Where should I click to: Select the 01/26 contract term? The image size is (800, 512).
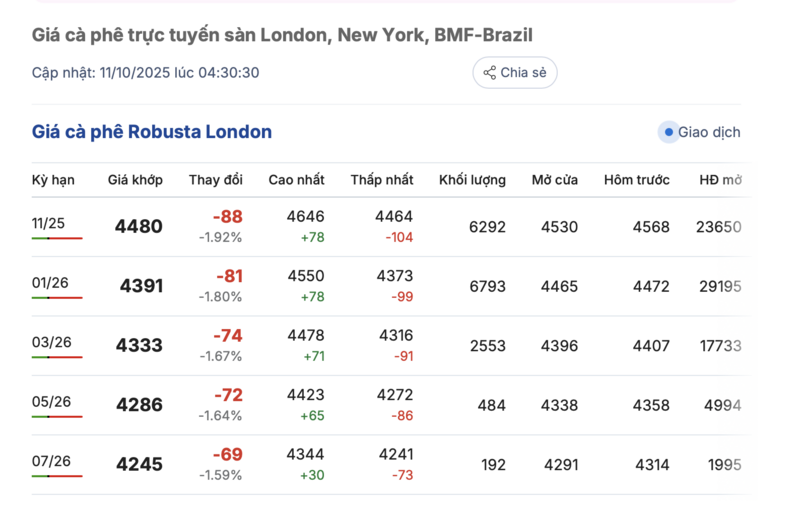click(x=48, y=283)
